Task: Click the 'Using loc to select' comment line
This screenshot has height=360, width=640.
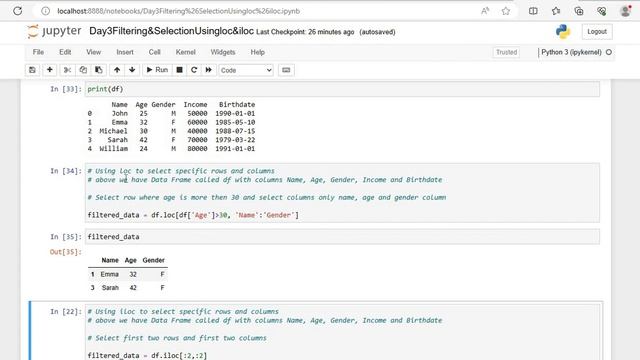Action: (181, 171)
